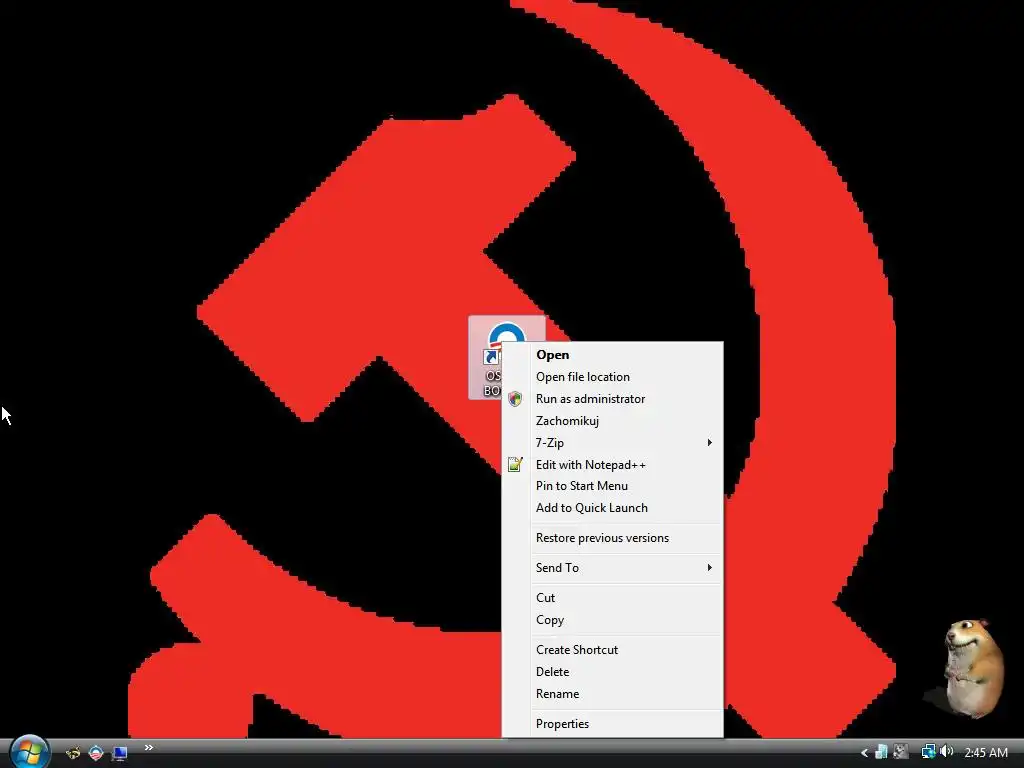Show hidden tray icons arrow
The height and width of the screenshot is (768, 1024).
click(864, 753)
